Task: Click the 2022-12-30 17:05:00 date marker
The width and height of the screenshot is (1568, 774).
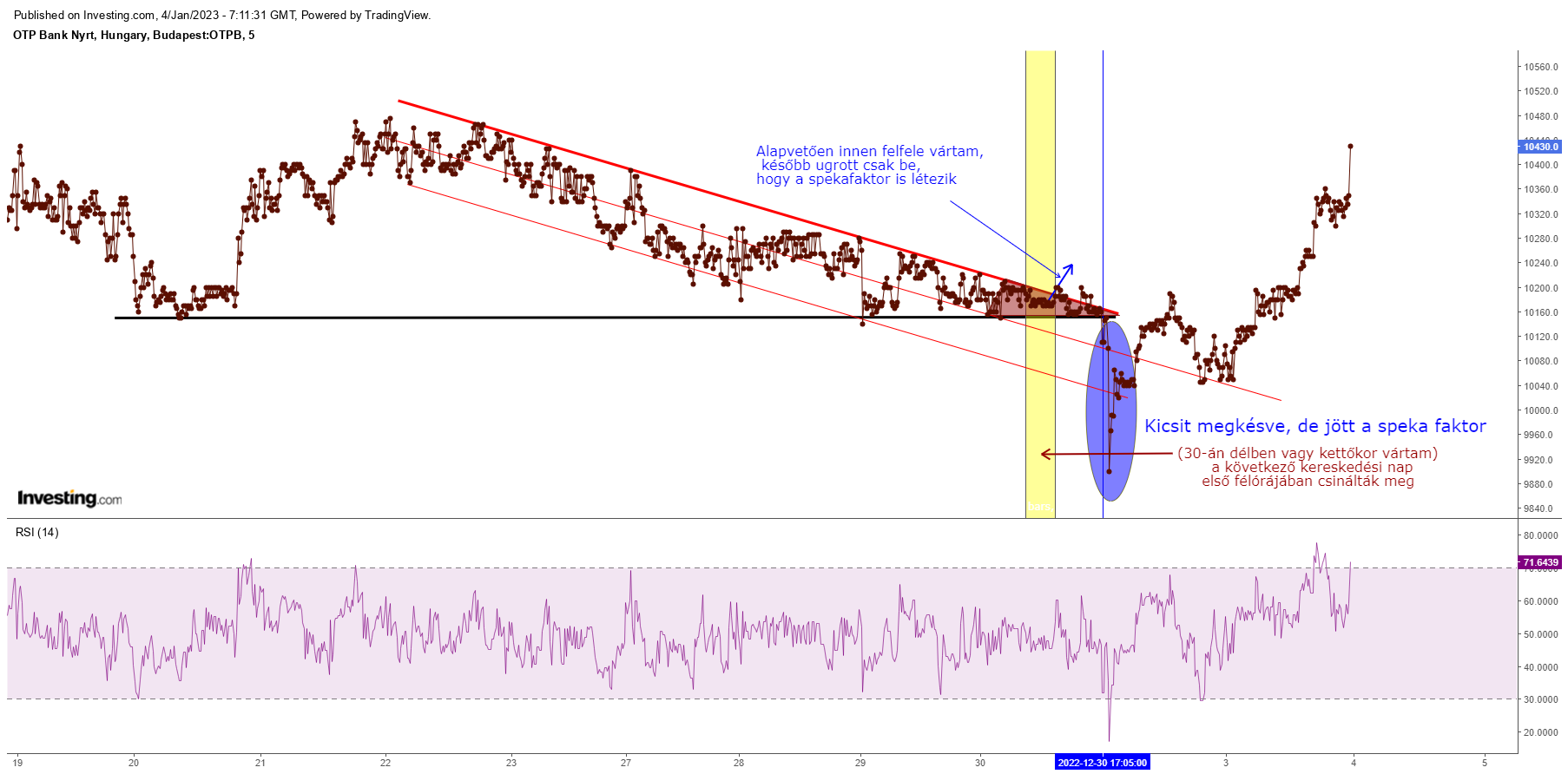Action: point(1102,763)
